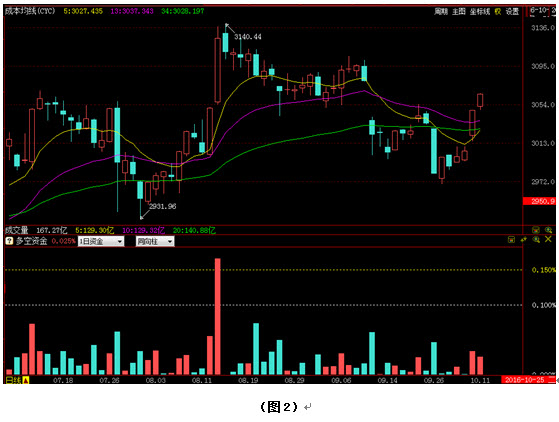The width and height of the screenshot is (559, 422).
Task: Zoom the 多空资金 indicator panel
Action: pyautogui.click(x=536, y=240)
